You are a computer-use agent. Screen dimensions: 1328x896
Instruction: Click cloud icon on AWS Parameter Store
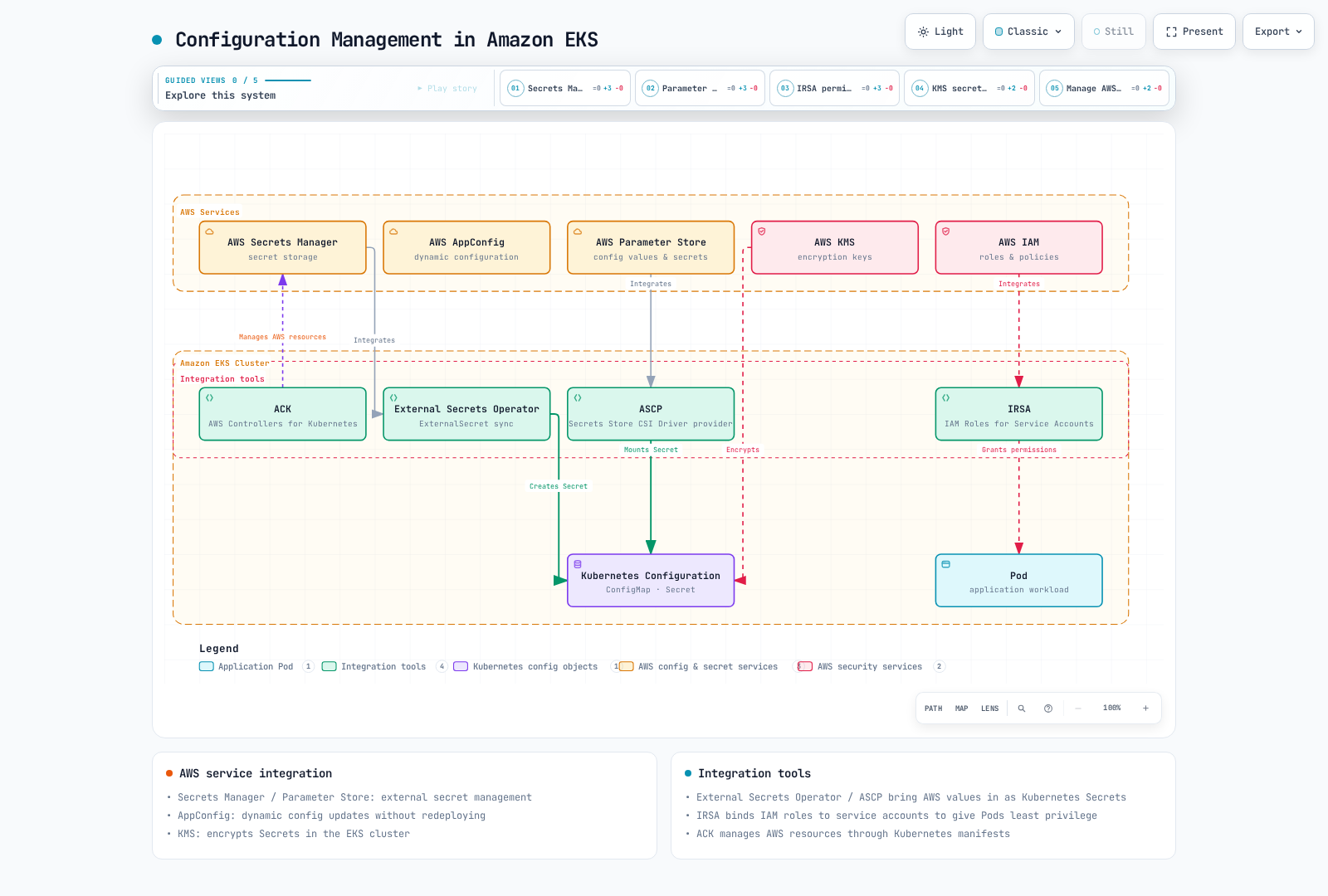coord(578,231)
